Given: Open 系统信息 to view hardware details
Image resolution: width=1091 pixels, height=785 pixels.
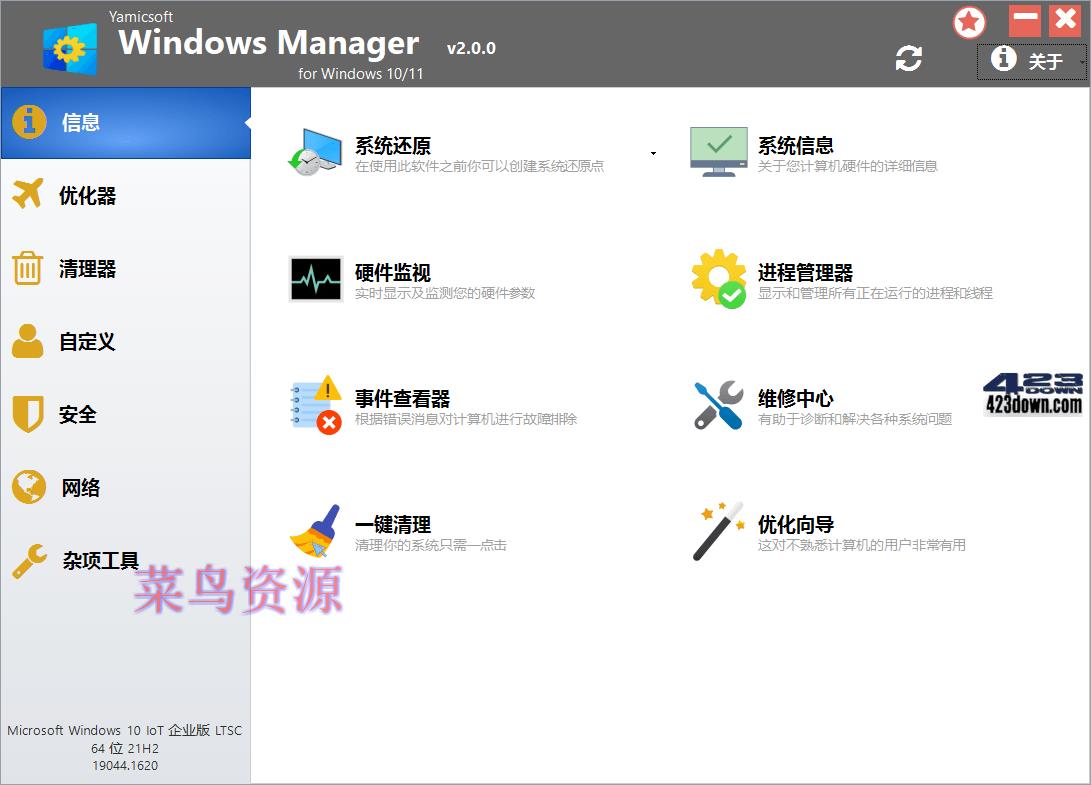Looking at the screenshot, I should click(796, 144).
